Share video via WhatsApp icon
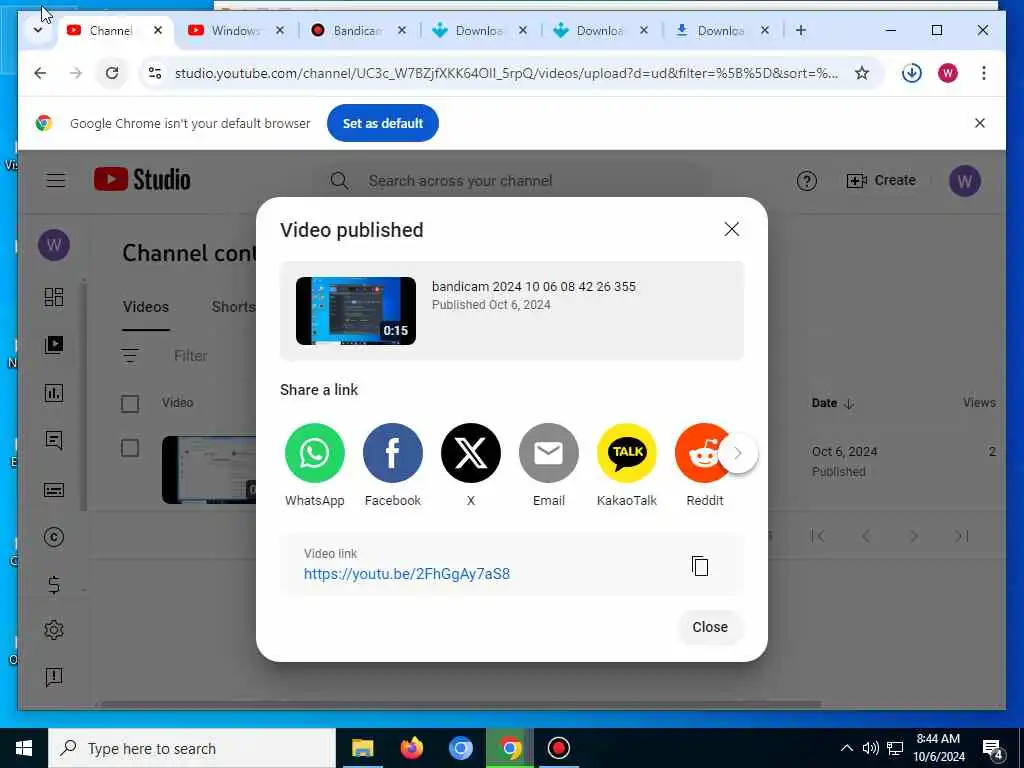Viewport: 1024px width, 768px height. pyautogui.click(x=314, y=453)
